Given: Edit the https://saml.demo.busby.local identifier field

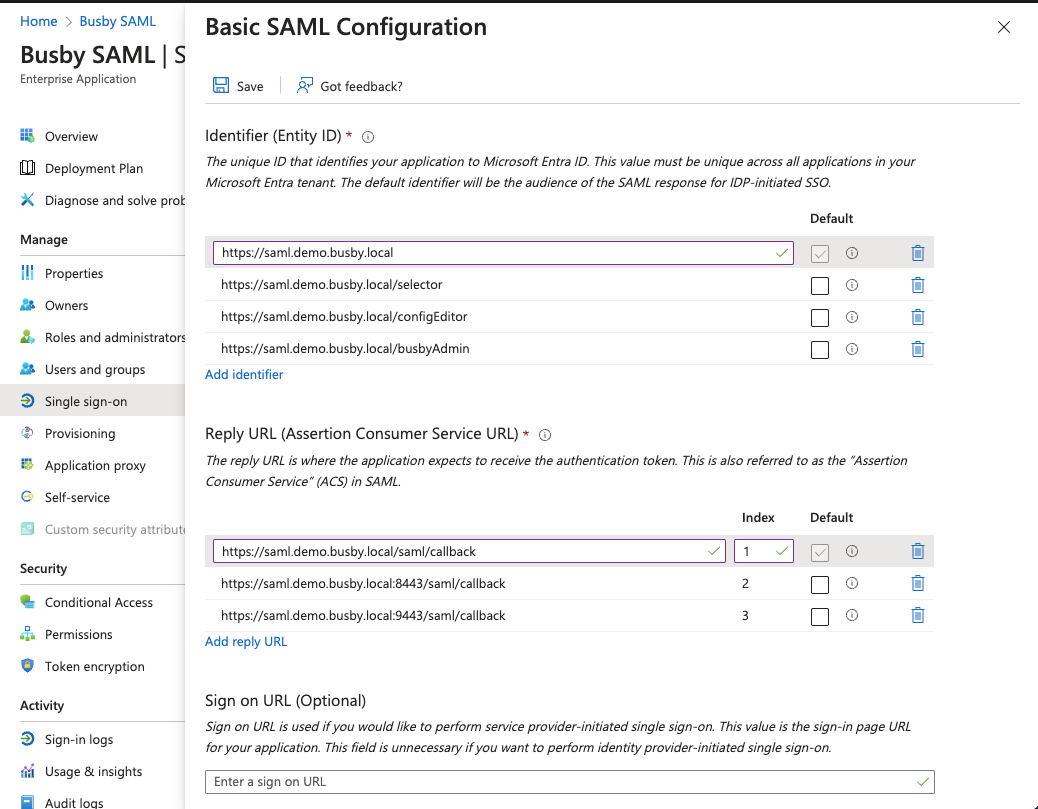Looking at the screenshot, I should coord(503,253).
